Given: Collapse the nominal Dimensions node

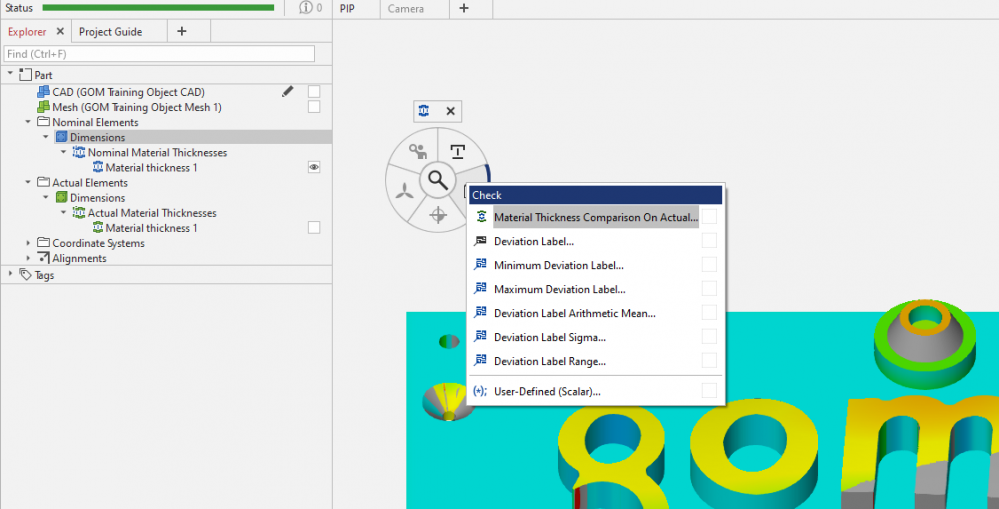Looking at the screenshot, I should point(46,137).
